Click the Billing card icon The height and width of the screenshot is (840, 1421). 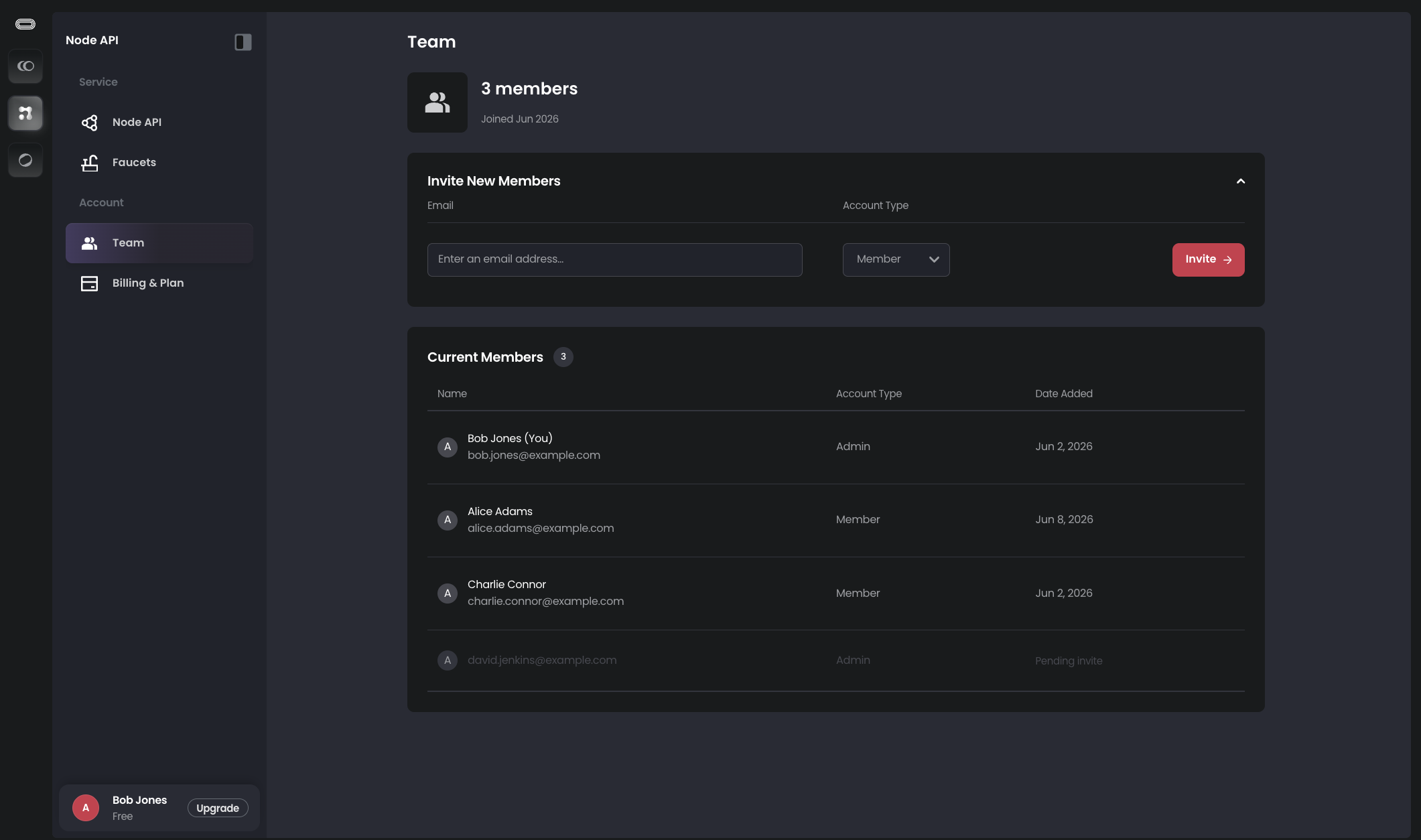tap(90, 283)
